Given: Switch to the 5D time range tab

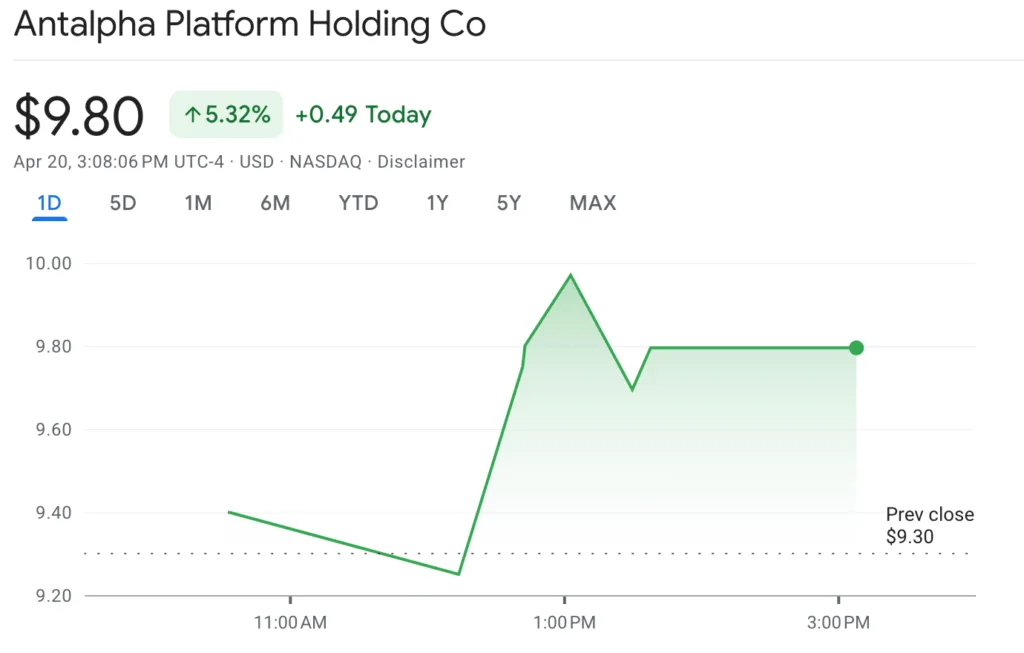Looking at the screenshot, I should (122, 203).
